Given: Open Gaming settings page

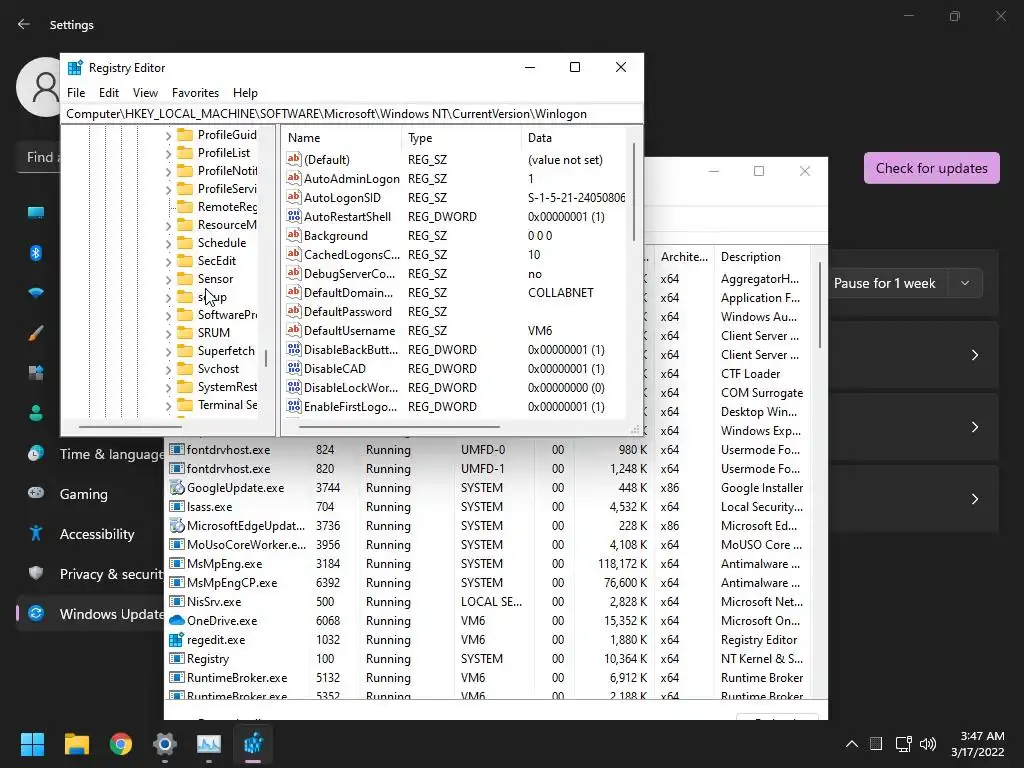Looking at the screenshot, I should (84, 494).
